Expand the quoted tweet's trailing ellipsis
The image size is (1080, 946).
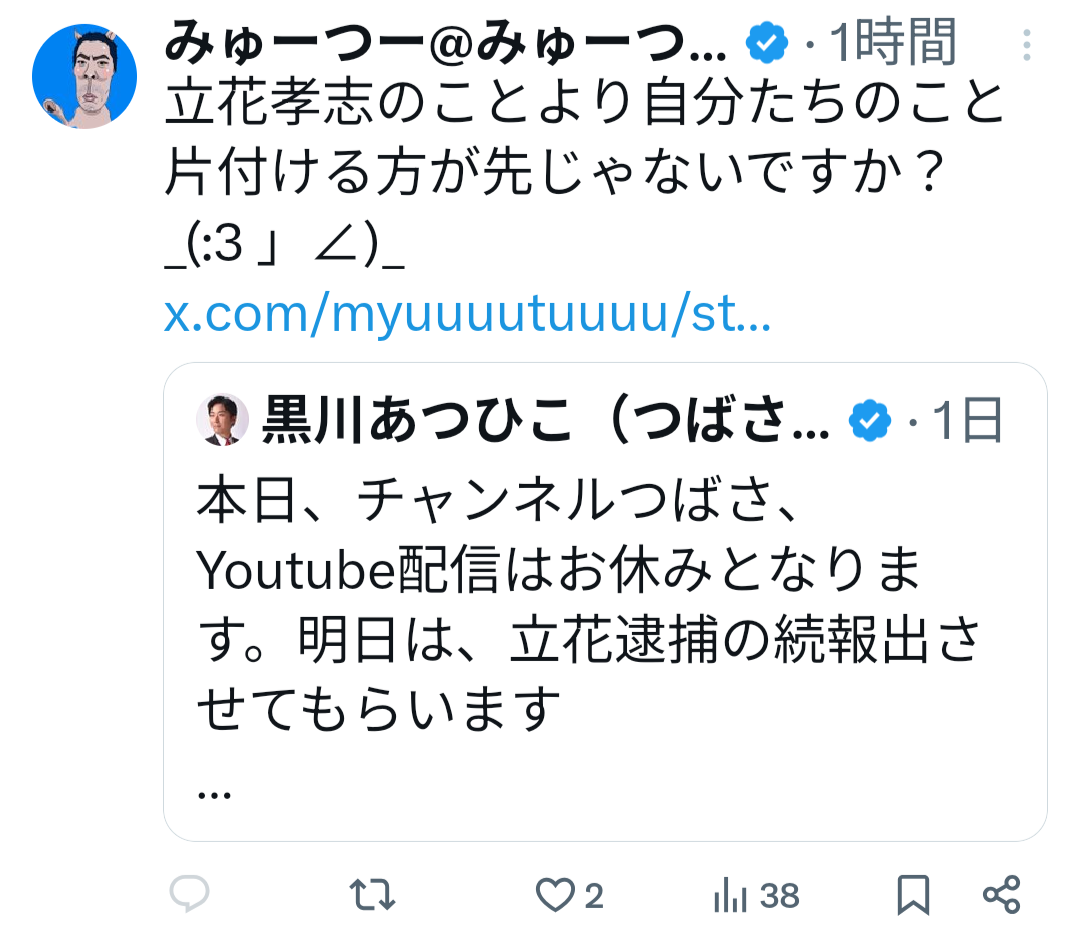click(215, 792)
